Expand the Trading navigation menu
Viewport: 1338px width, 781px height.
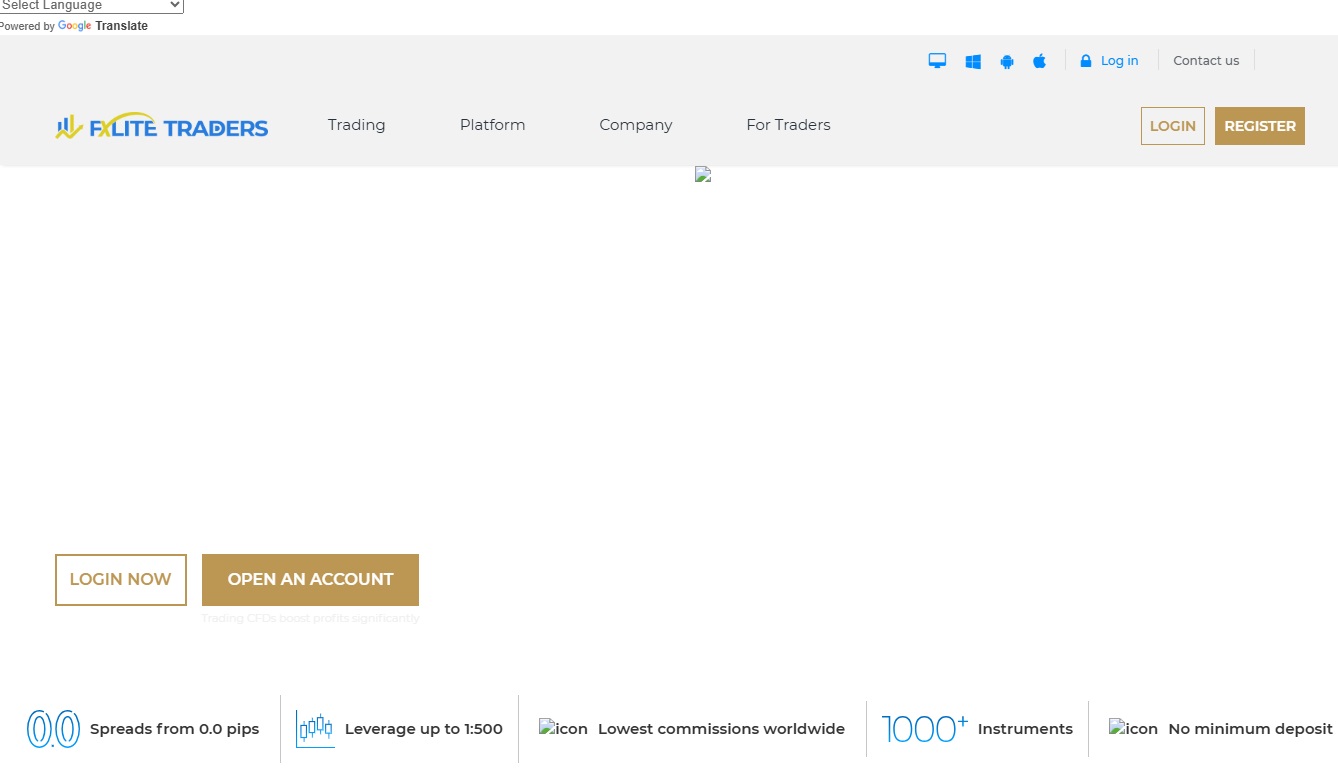coord(356,125)
